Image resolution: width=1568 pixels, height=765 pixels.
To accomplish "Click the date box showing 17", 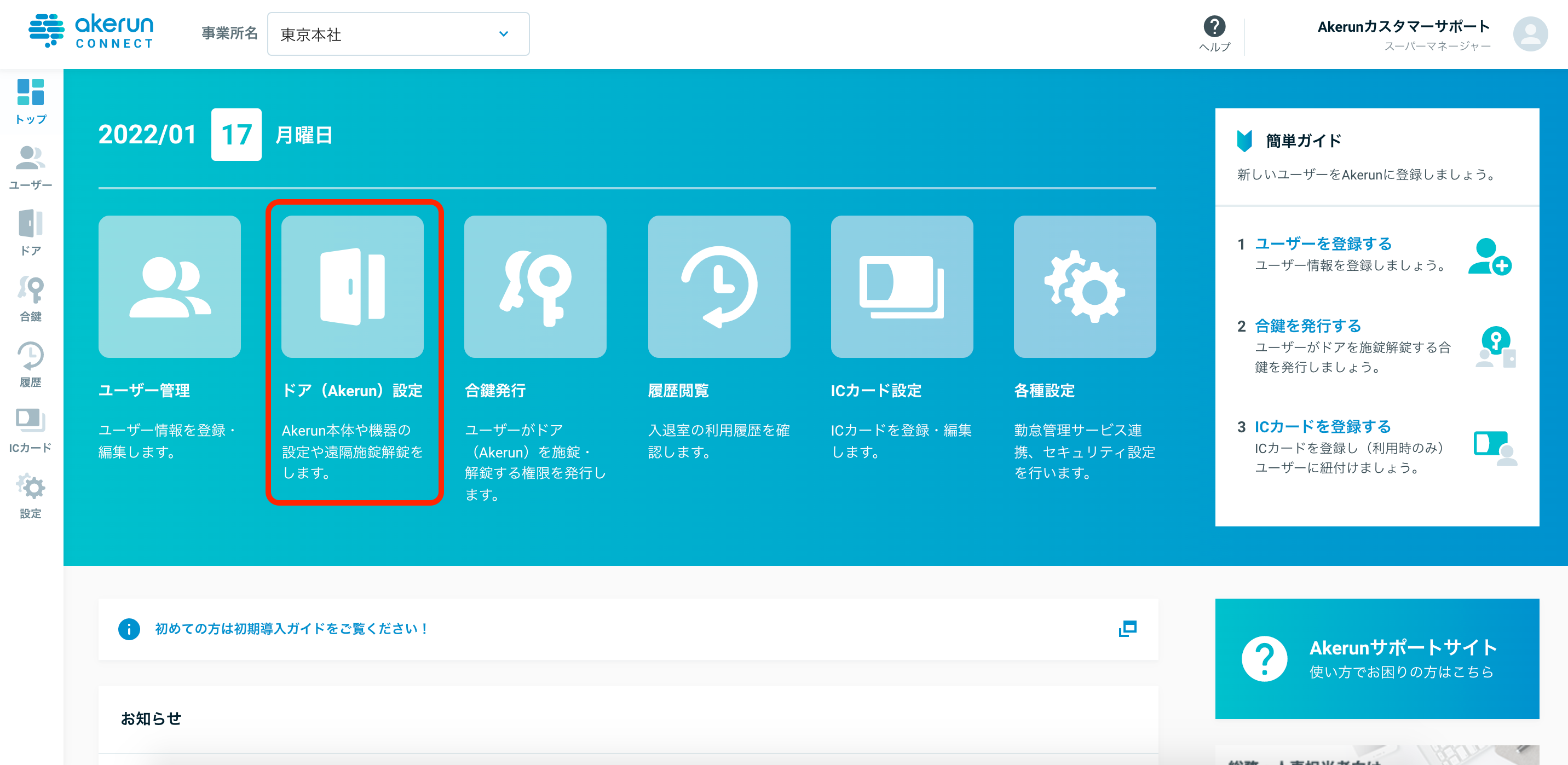I will [x=236, y=135].
